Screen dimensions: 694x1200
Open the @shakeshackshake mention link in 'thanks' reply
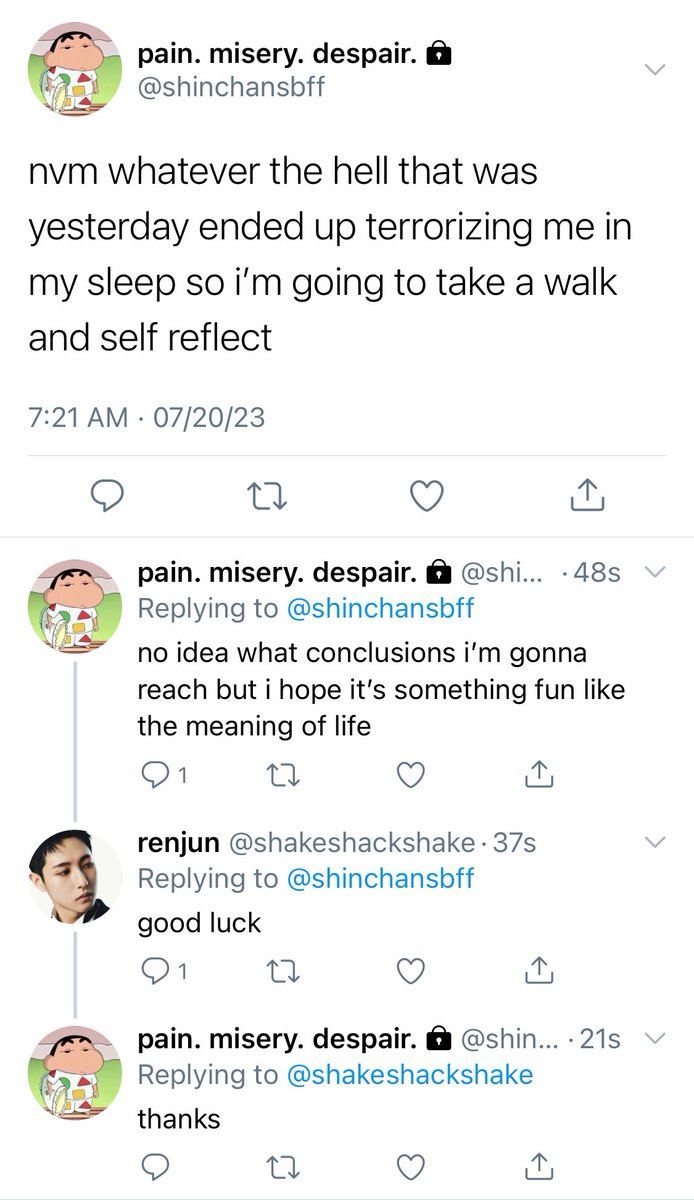[x=410, y=1075]
